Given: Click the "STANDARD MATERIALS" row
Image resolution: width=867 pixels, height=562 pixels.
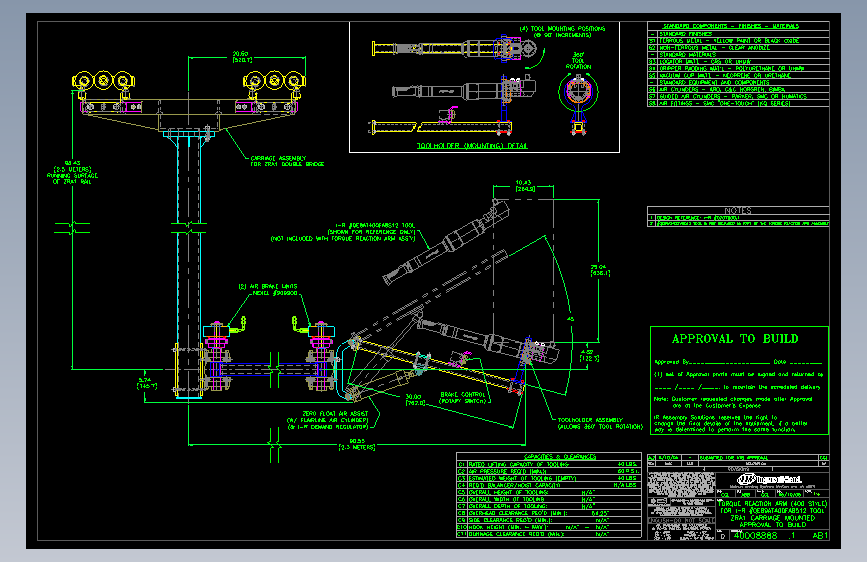Looking at the screenshot, I should pyautogui.click(x=738, y=55).
